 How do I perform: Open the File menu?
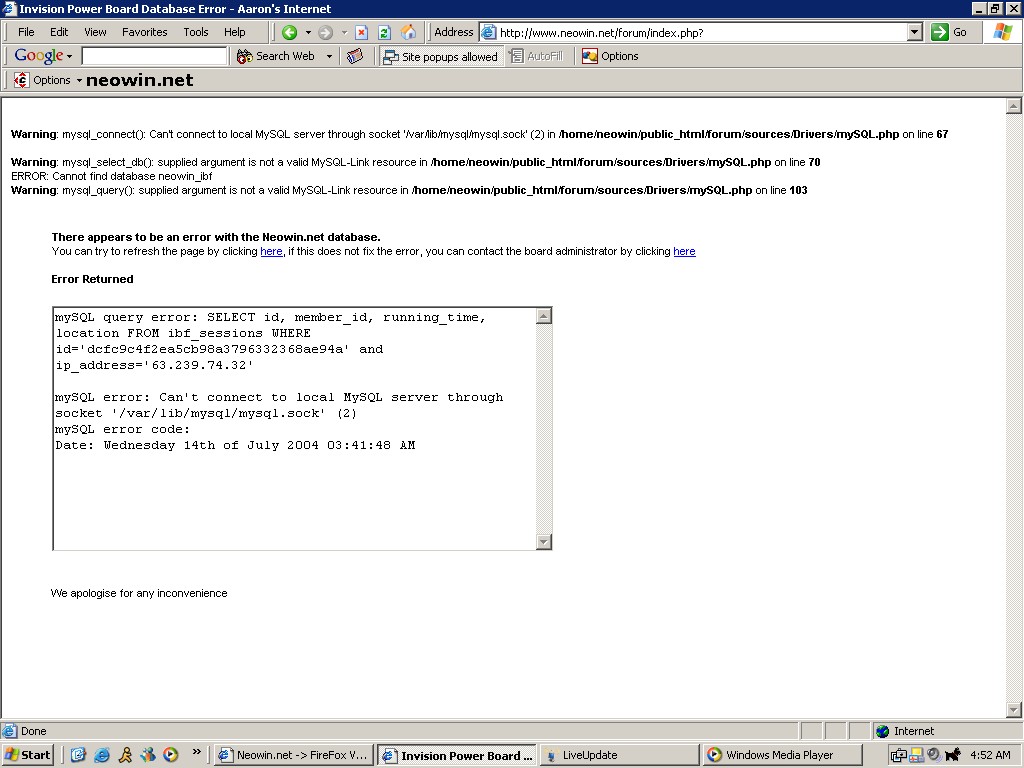26,32
